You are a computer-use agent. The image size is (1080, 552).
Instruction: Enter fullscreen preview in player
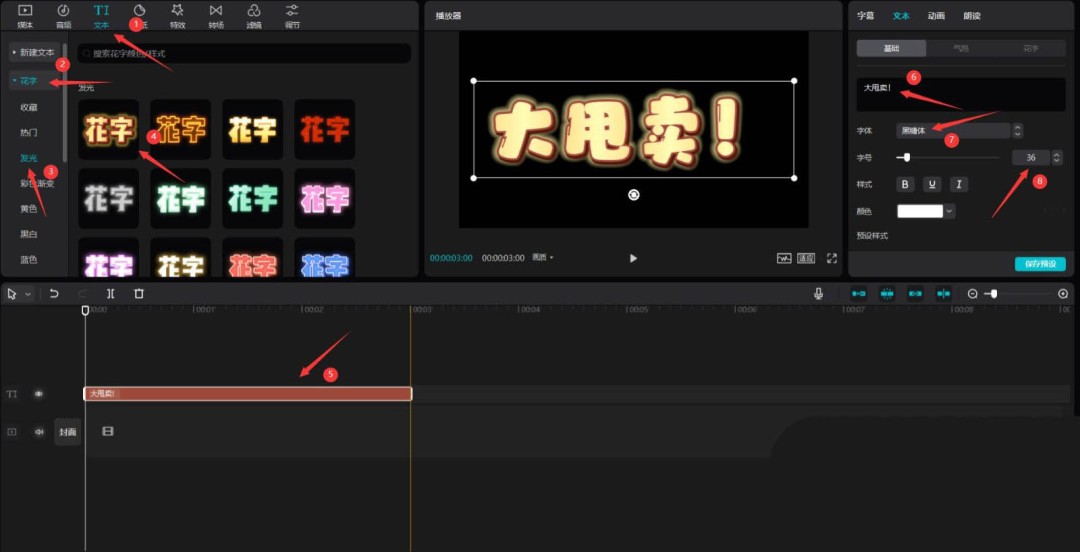832,258
